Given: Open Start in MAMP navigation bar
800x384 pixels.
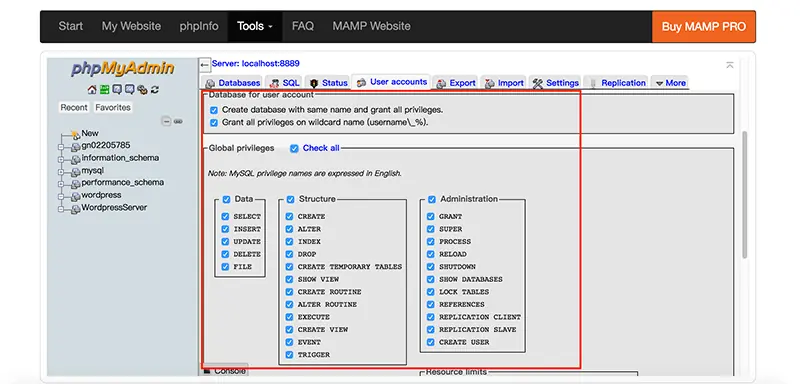Looking at the screenshot, I should (x=70, y=26).
